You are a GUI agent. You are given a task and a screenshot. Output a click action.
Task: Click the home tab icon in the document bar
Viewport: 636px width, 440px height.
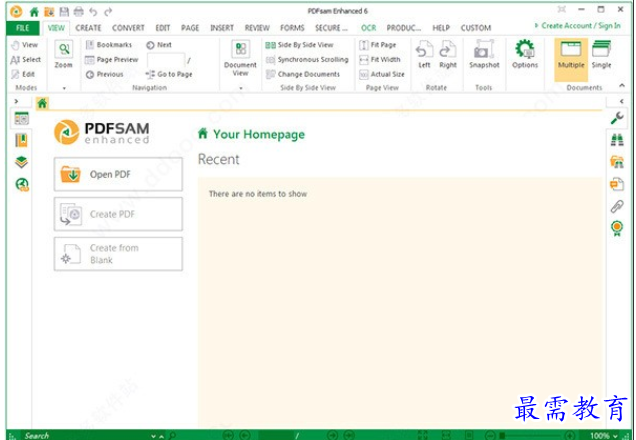[42, 103]
